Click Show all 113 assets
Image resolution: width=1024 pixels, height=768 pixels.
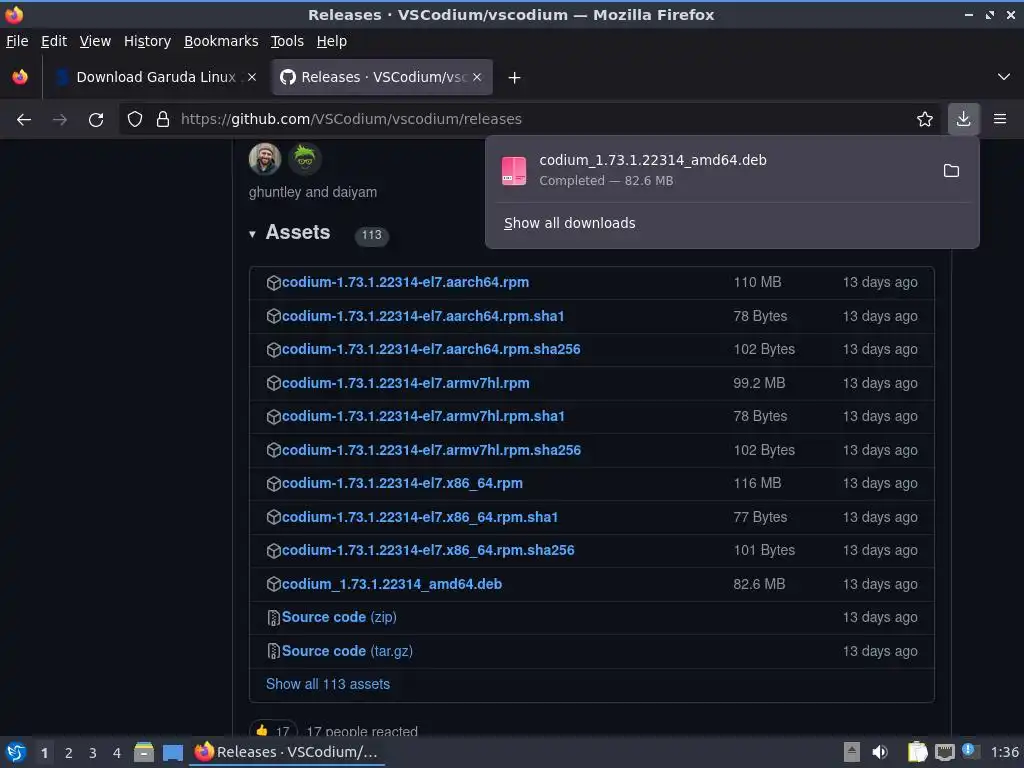click(x=328, y=684)
